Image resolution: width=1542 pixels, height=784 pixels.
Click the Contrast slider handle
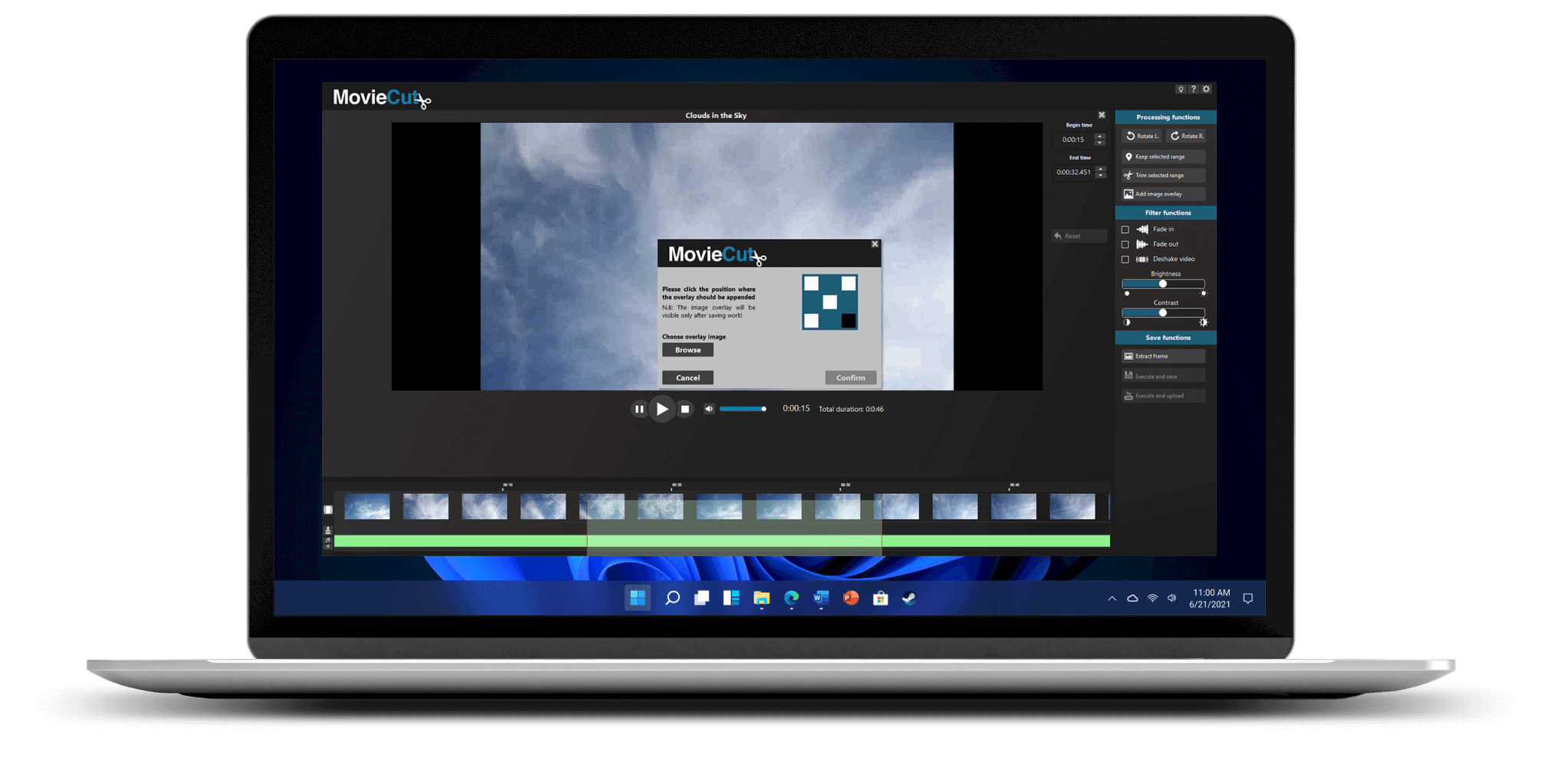[x=1163, y=313]
